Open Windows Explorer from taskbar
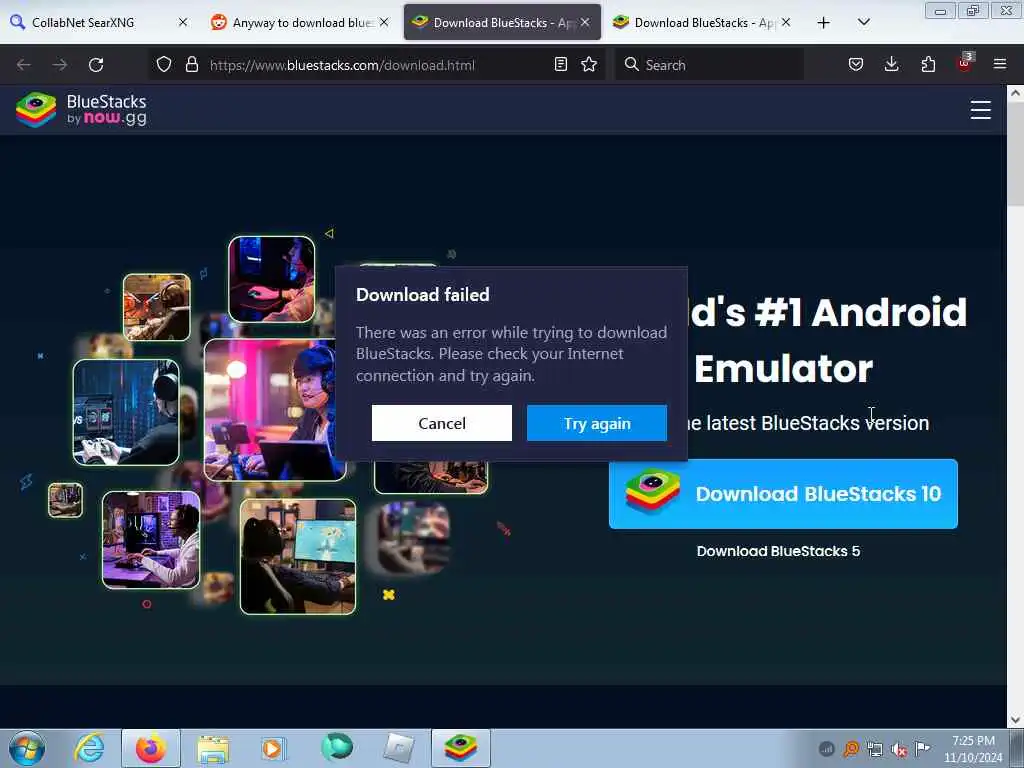The height and width of the screenshot is (768, 1024). coord(213,748)
